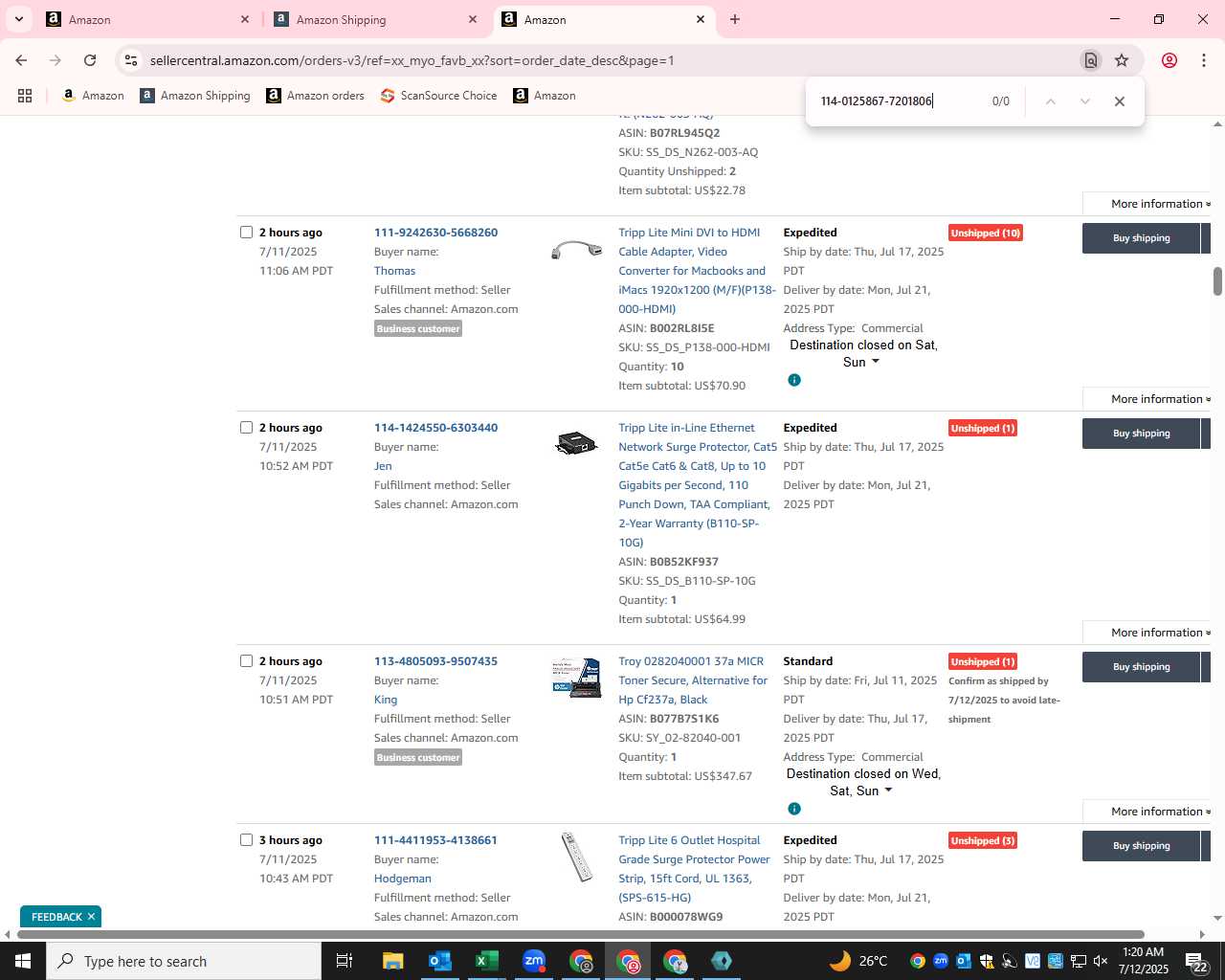This screenshot has height=980, width=1225.
Task: Click buyer name Hodgeman
Action: pyautogui.click(x=403, y=879)
